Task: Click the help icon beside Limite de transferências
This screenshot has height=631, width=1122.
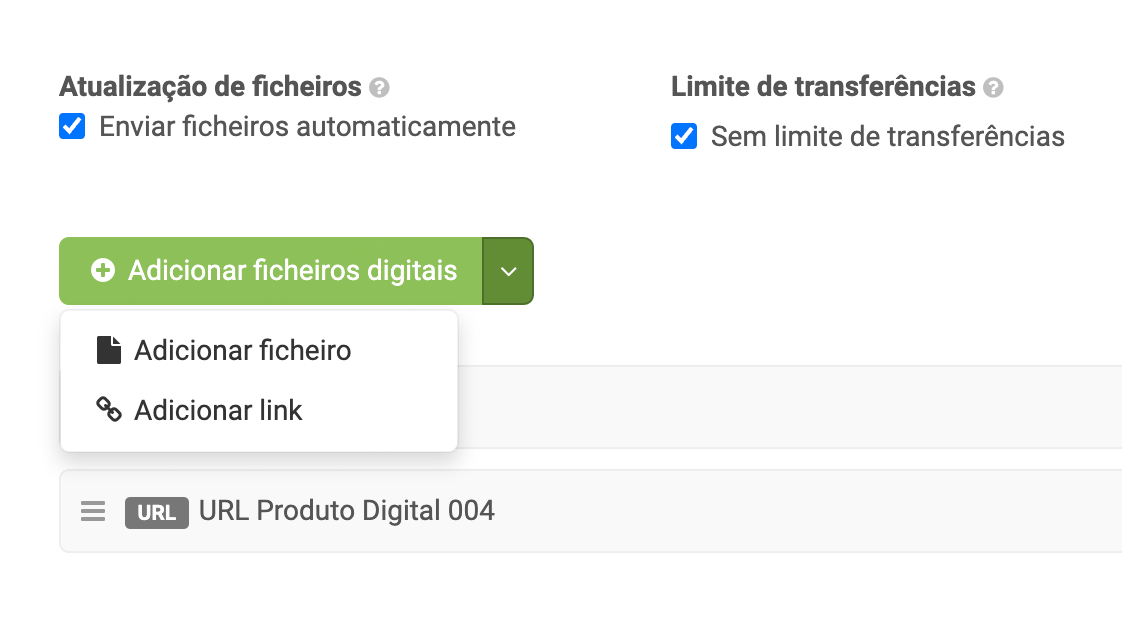Action: tap(993, 87)
